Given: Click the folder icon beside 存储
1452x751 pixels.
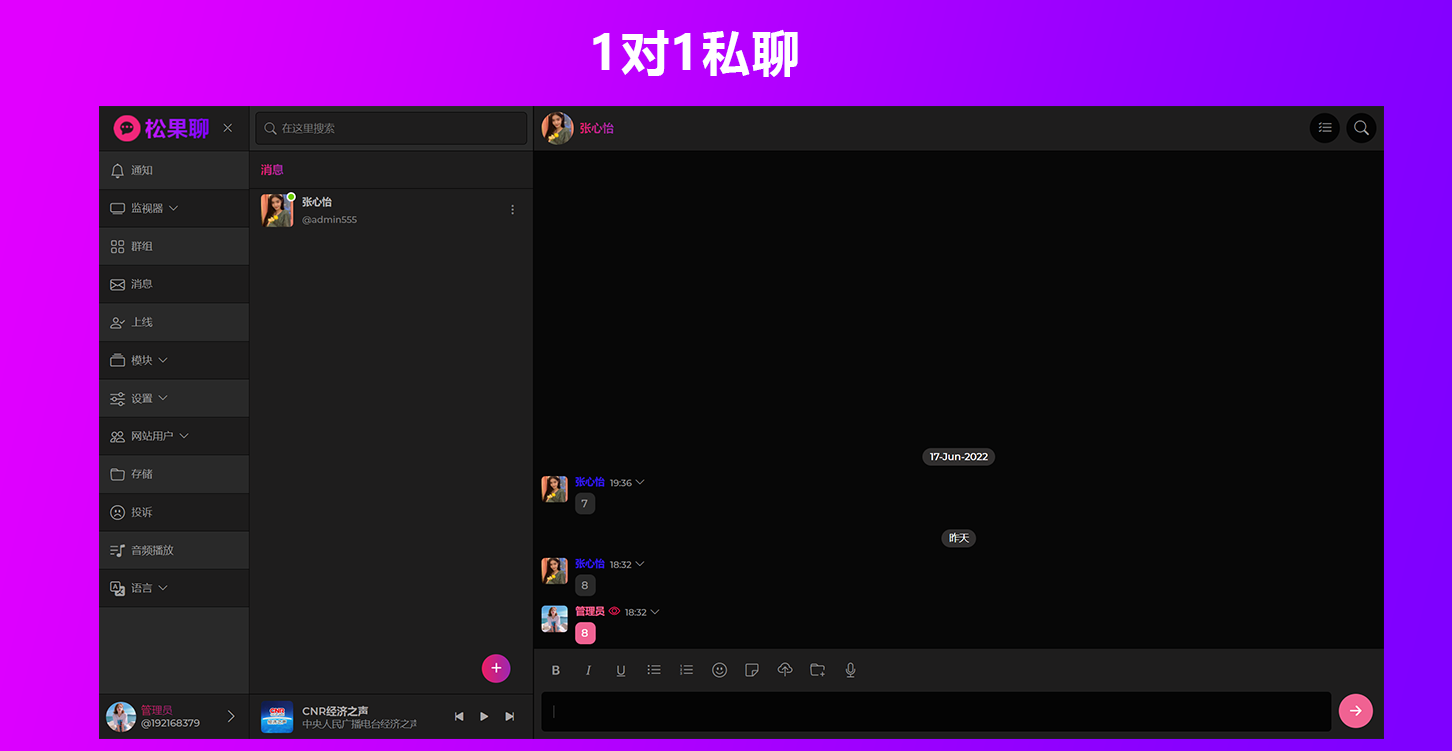Looking at the screenshot, I should pos(117,474).
